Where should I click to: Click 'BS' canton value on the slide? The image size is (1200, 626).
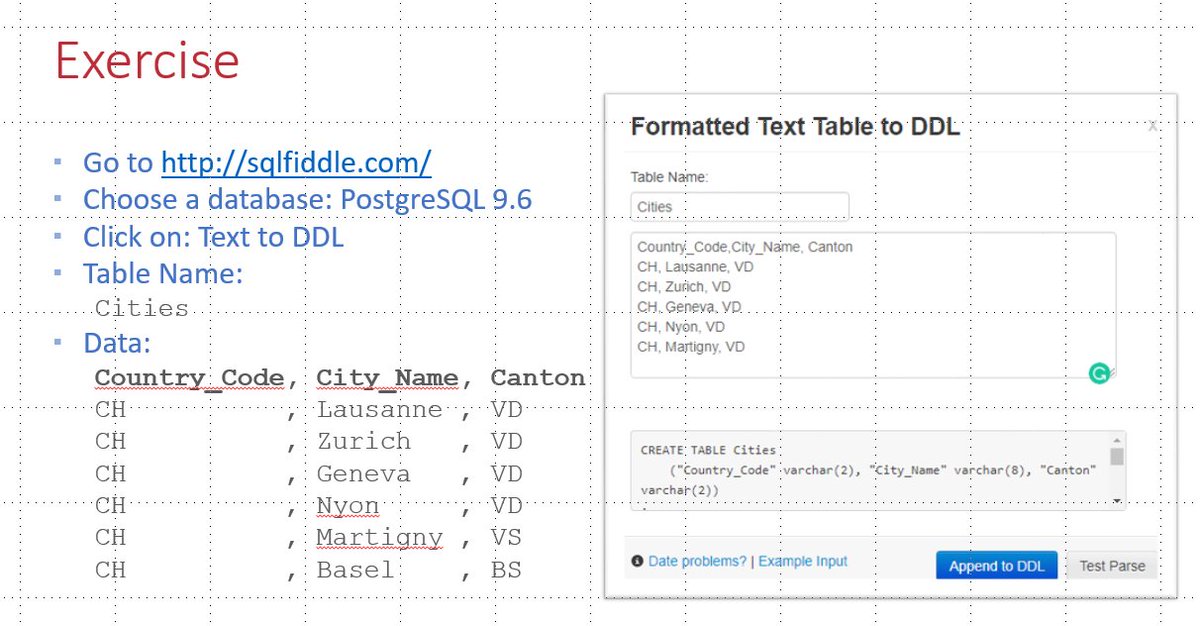pyautogui.click(x=506, y=570)
